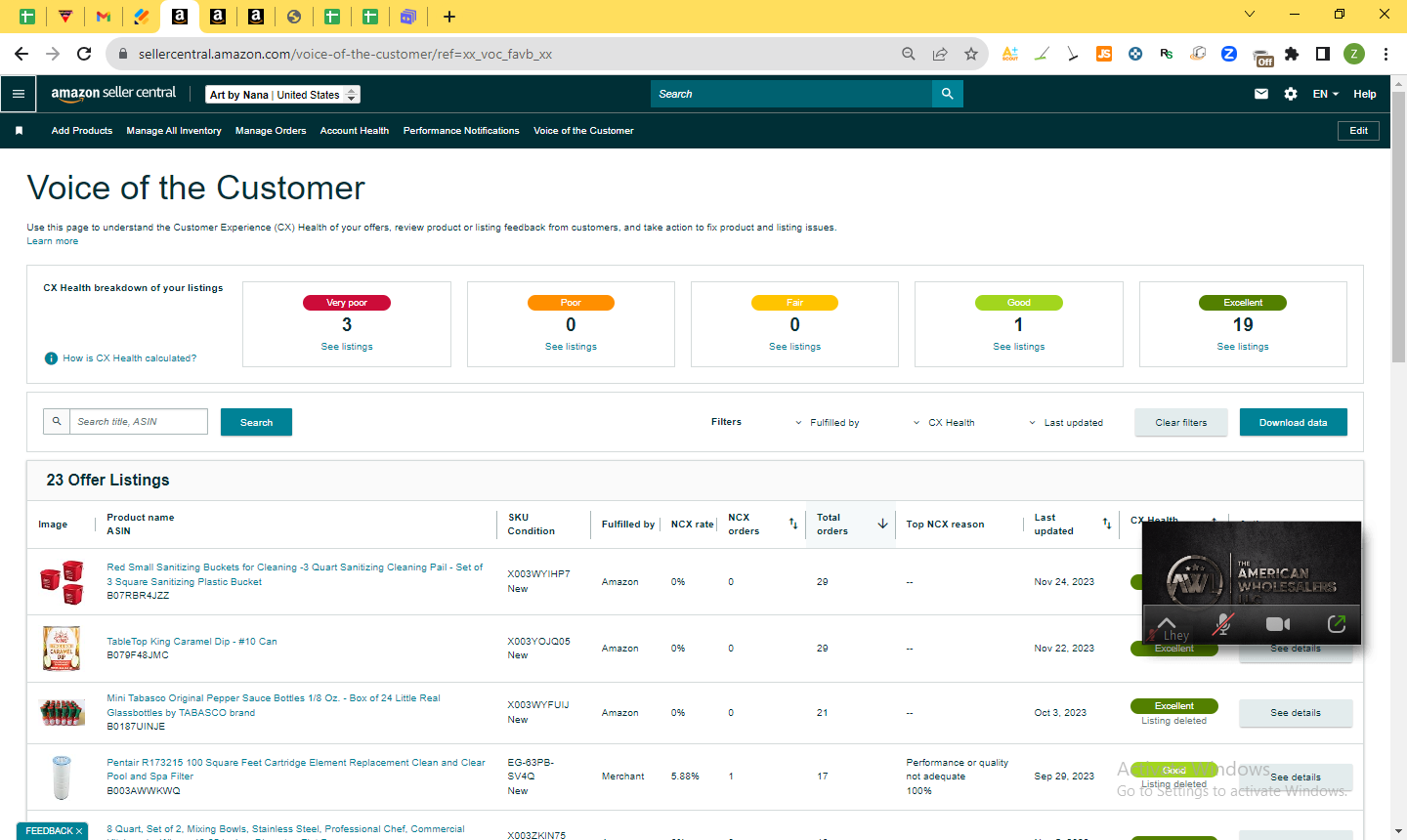
Task: Open the Art by Nana account switcher
Action: [283, 95]
